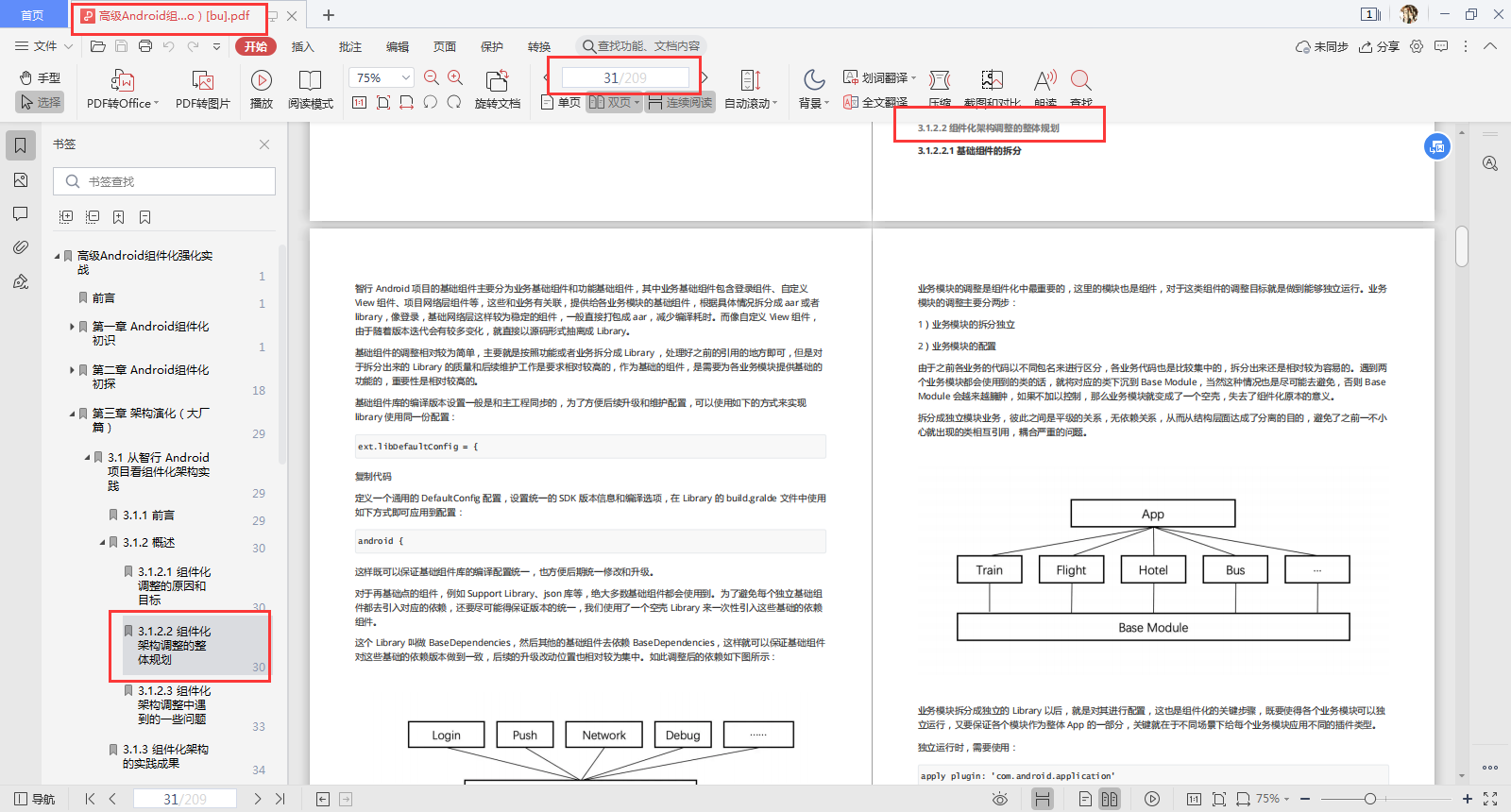Rotate view counterclockwise icon

(431, 102)
